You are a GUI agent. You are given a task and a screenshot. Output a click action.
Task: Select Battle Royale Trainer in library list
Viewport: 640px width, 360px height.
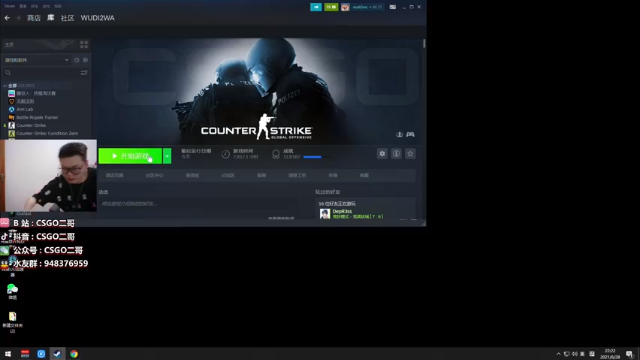pyautogui.click(x=37, y=117)
